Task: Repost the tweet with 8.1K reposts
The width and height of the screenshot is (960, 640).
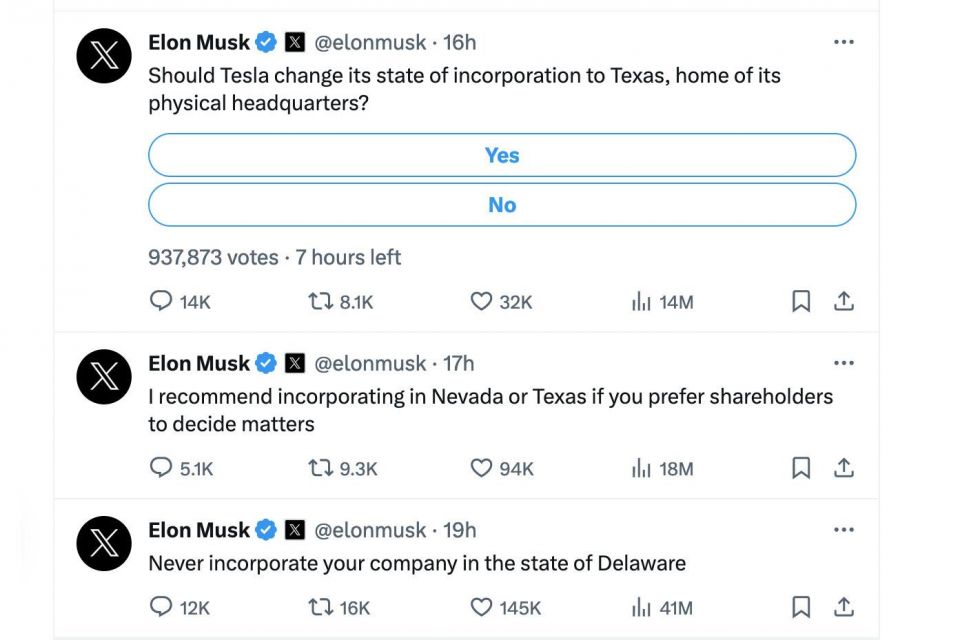Action: pos(320,301)
